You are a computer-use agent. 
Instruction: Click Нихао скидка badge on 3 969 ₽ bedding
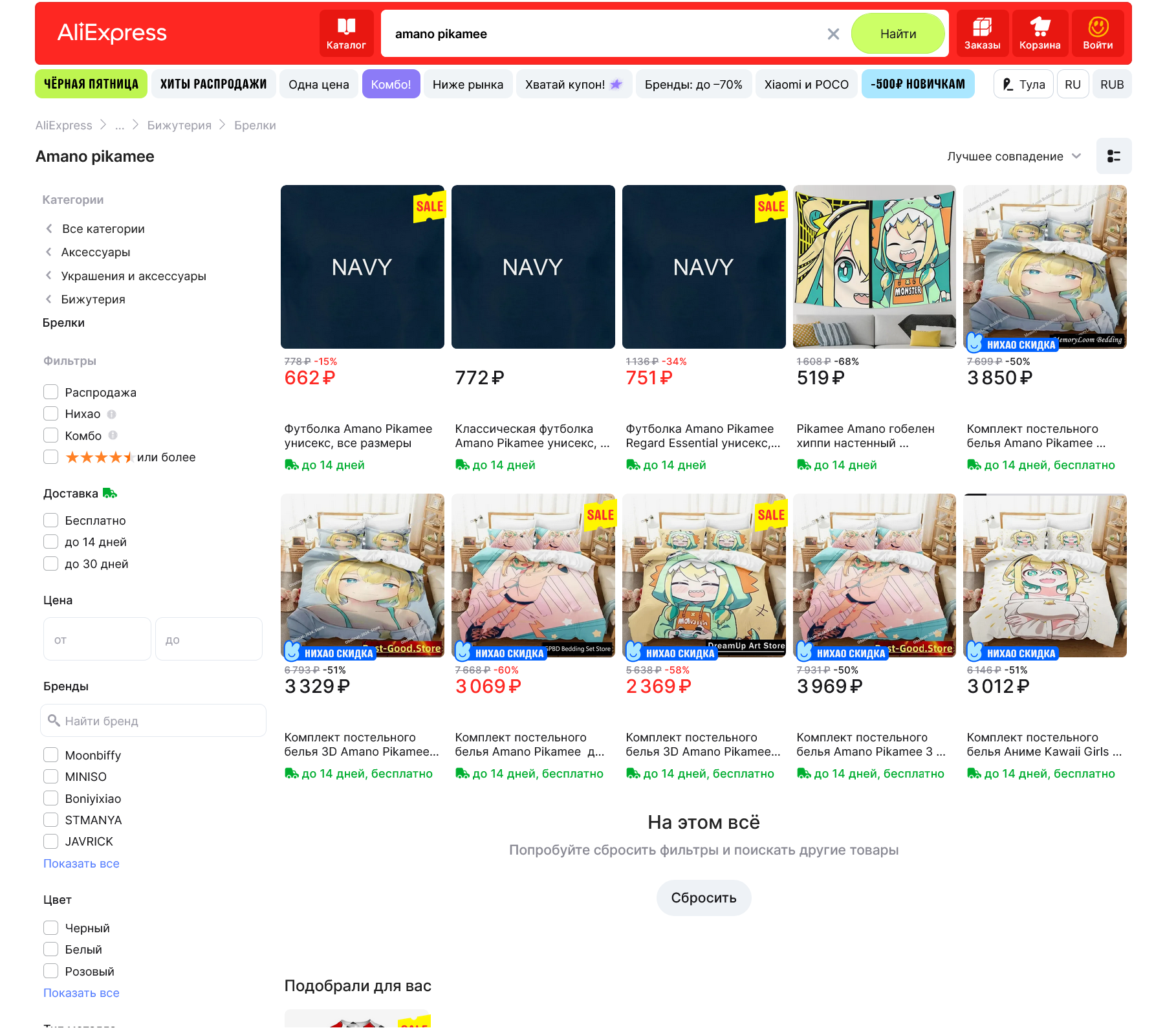point(842,652)
